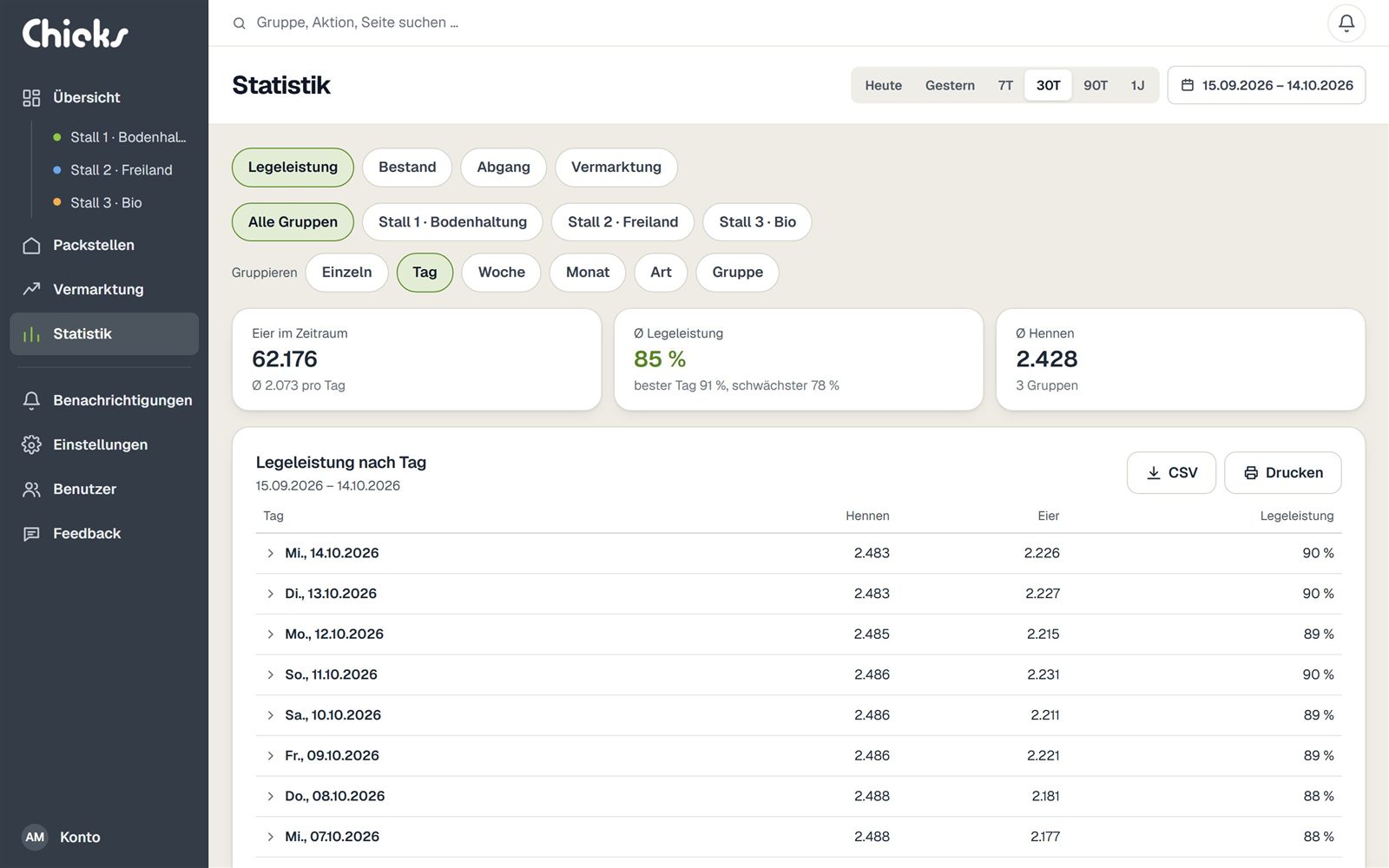Set time range to 7T

click(x=1005, y=85)
